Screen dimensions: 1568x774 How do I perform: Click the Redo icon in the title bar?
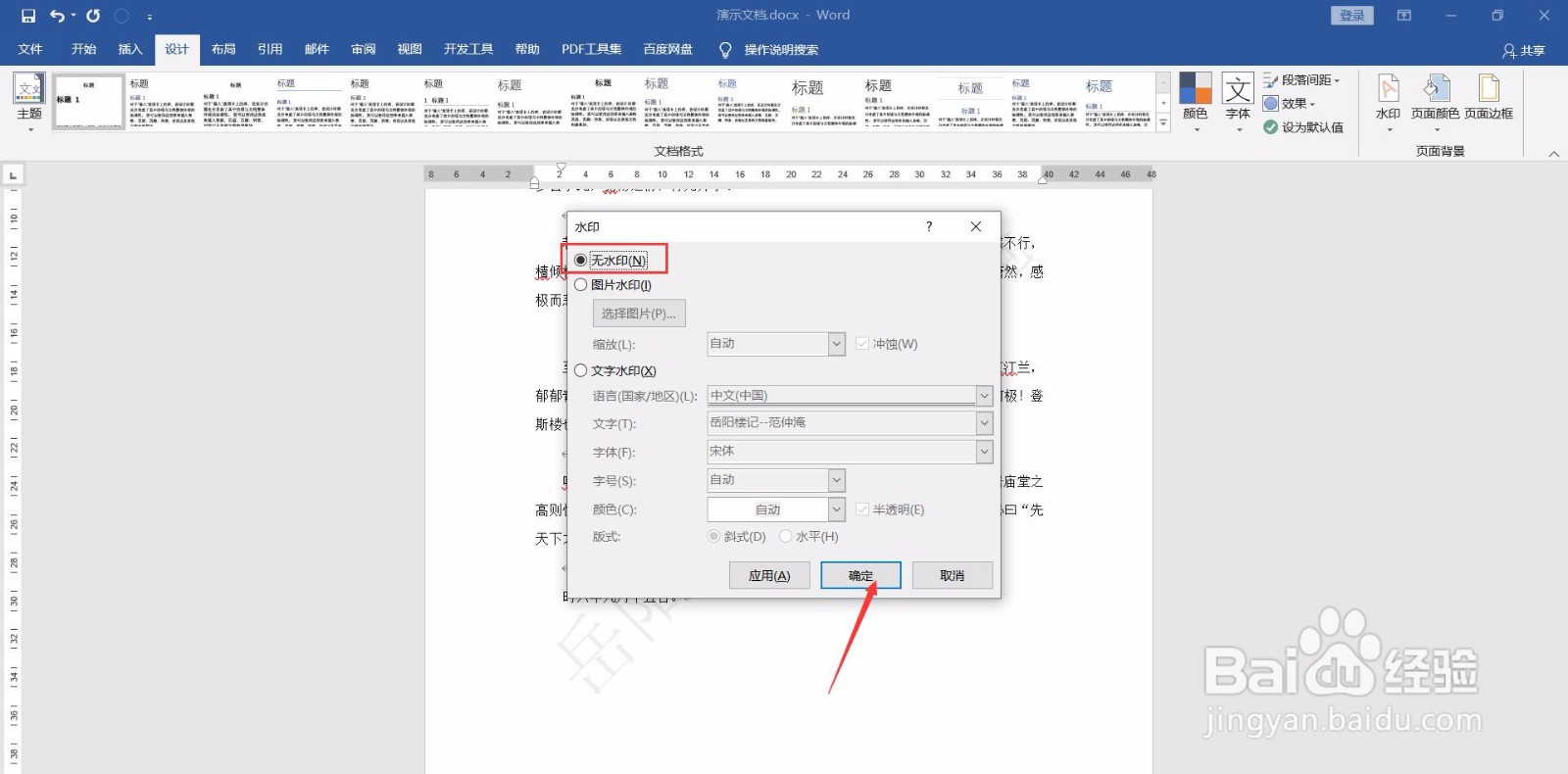(x=93, y=16)
